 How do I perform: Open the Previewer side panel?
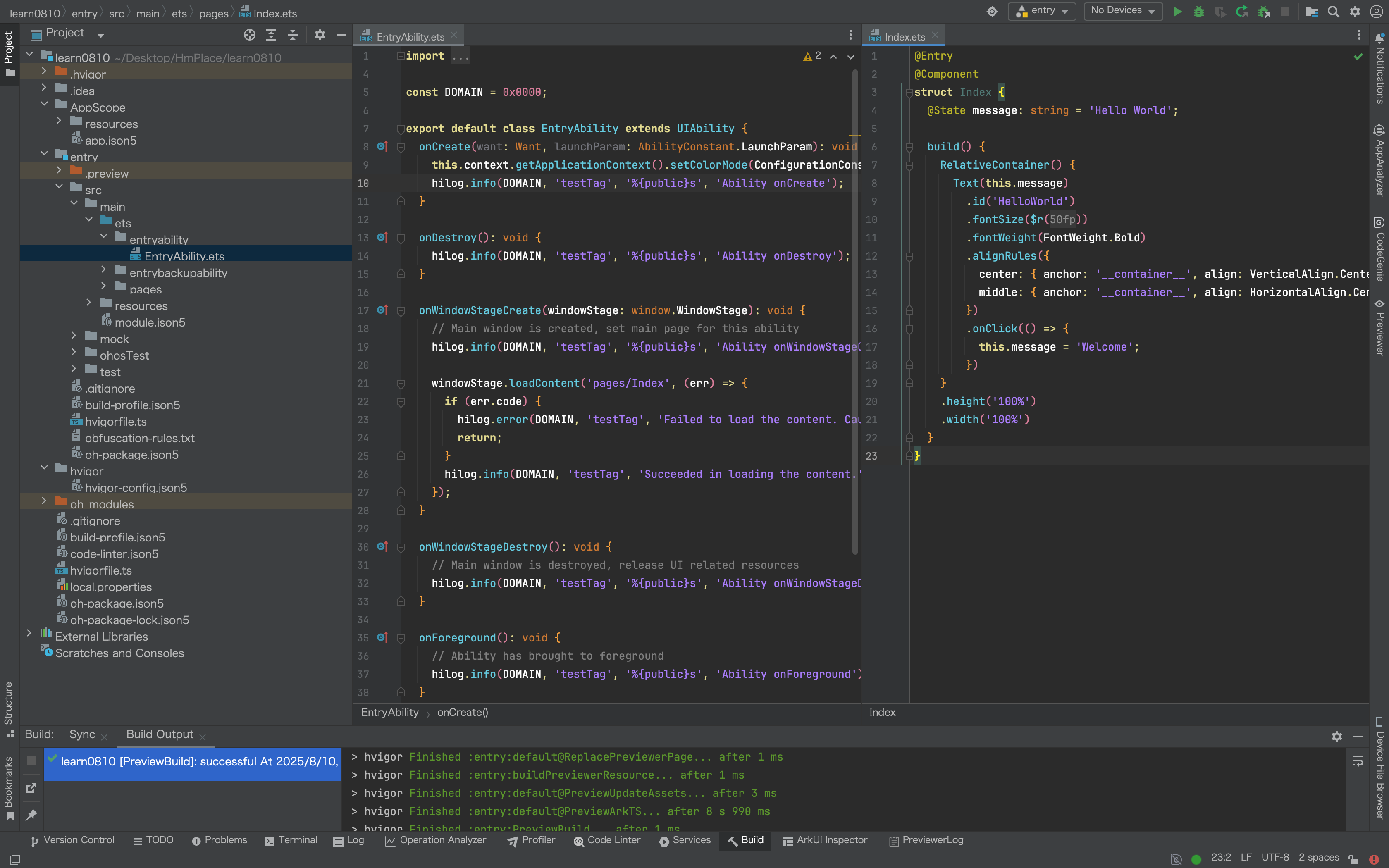pos(1379,327)
